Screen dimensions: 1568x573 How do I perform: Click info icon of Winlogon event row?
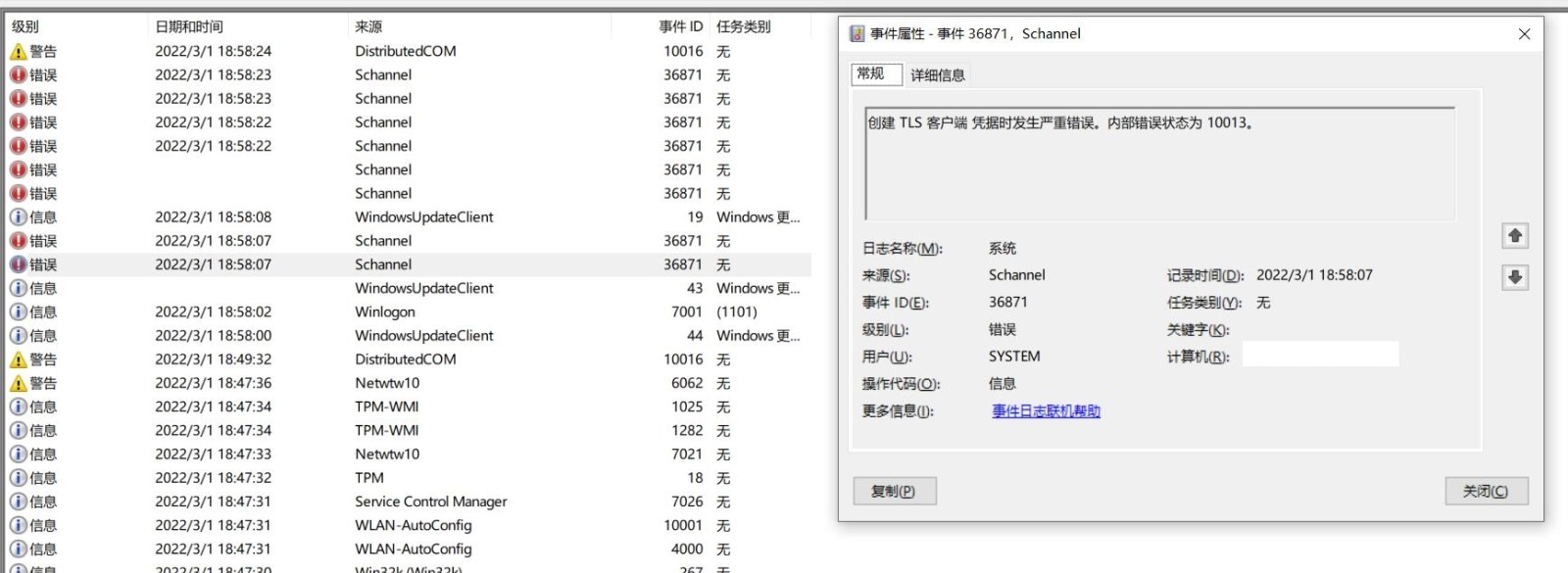(x=19, y=312)
